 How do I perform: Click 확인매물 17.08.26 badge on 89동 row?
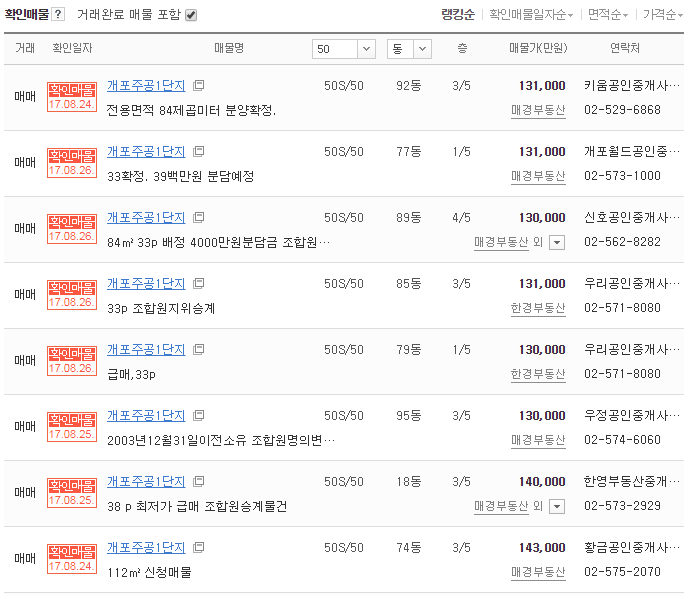coord(72,229)
